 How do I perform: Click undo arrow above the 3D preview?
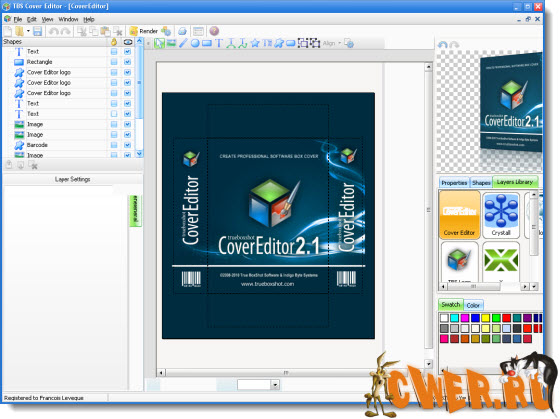(443, 45)
